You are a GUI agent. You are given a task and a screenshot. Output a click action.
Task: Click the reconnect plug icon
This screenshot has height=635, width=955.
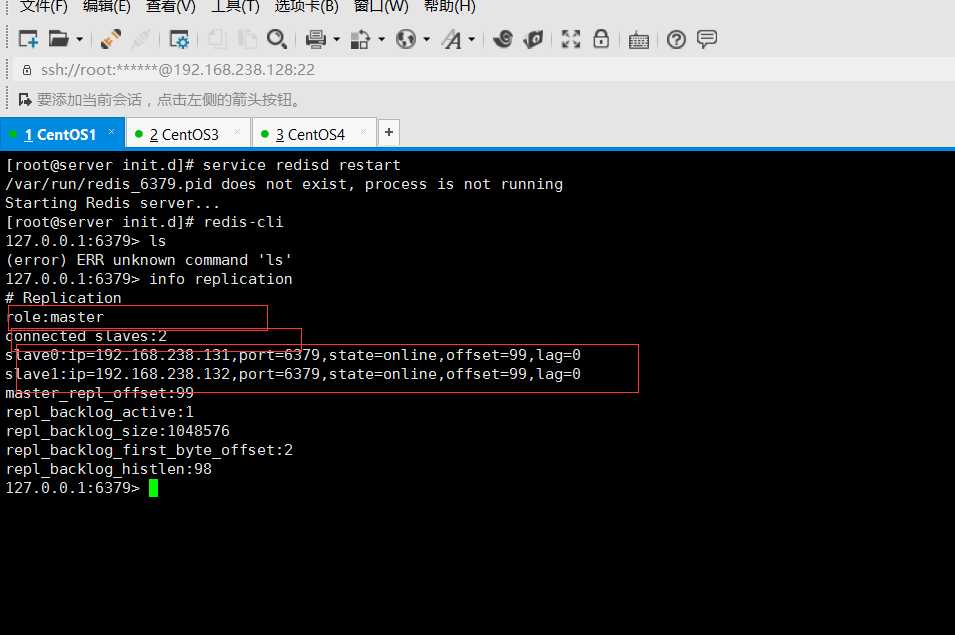click(x=110, y=40)
